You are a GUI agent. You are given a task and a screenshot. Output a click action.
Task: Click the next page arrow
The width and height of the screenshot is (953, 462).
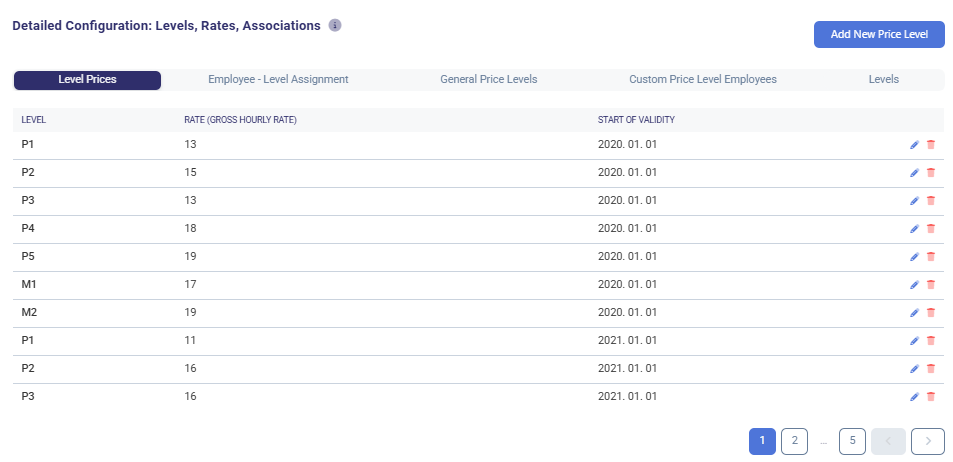(928, 441)
